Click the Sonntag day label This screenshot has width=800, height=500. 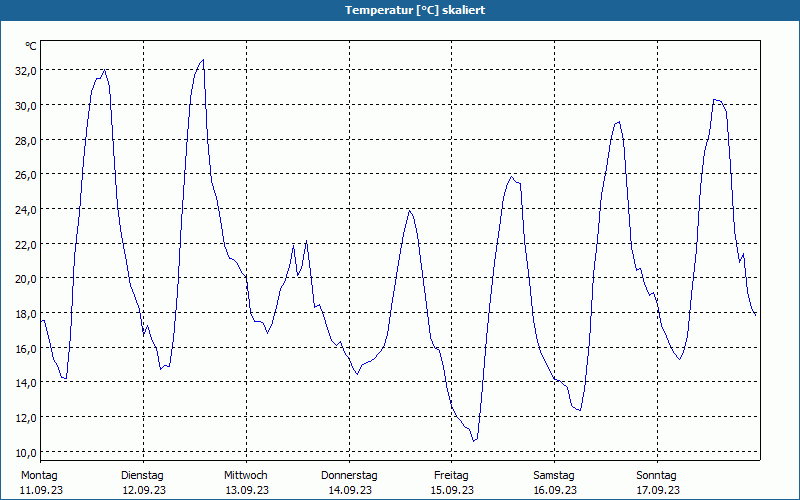657,476
